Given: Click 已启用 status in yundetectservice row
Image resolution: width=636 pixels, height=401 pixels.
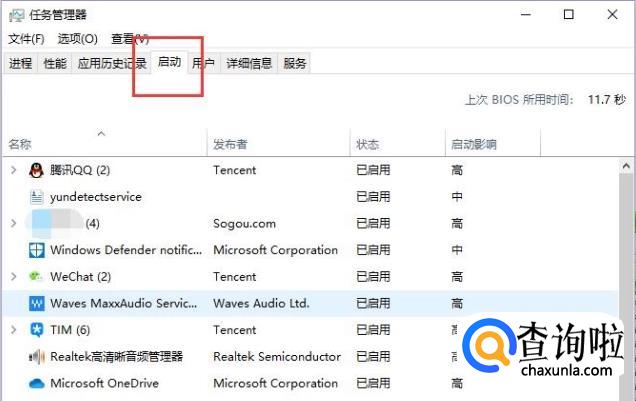Looking at the screenshot, I should (x=373, y=197).
